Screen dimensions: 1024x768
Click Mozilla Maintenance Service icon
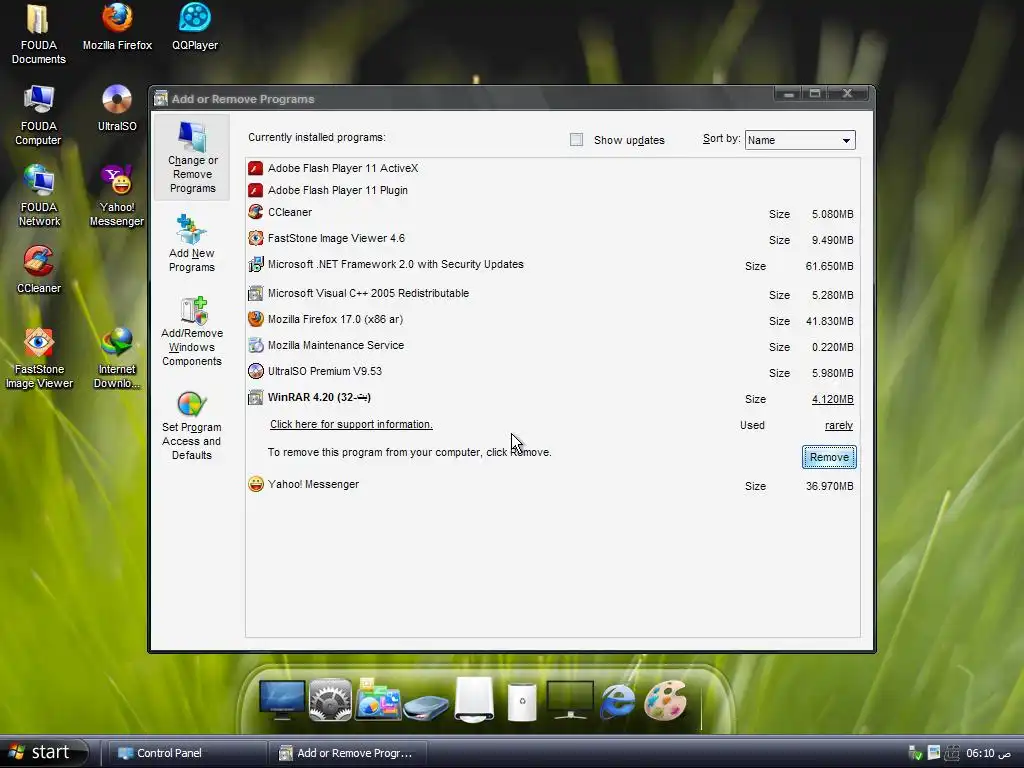tap(255, 345)
